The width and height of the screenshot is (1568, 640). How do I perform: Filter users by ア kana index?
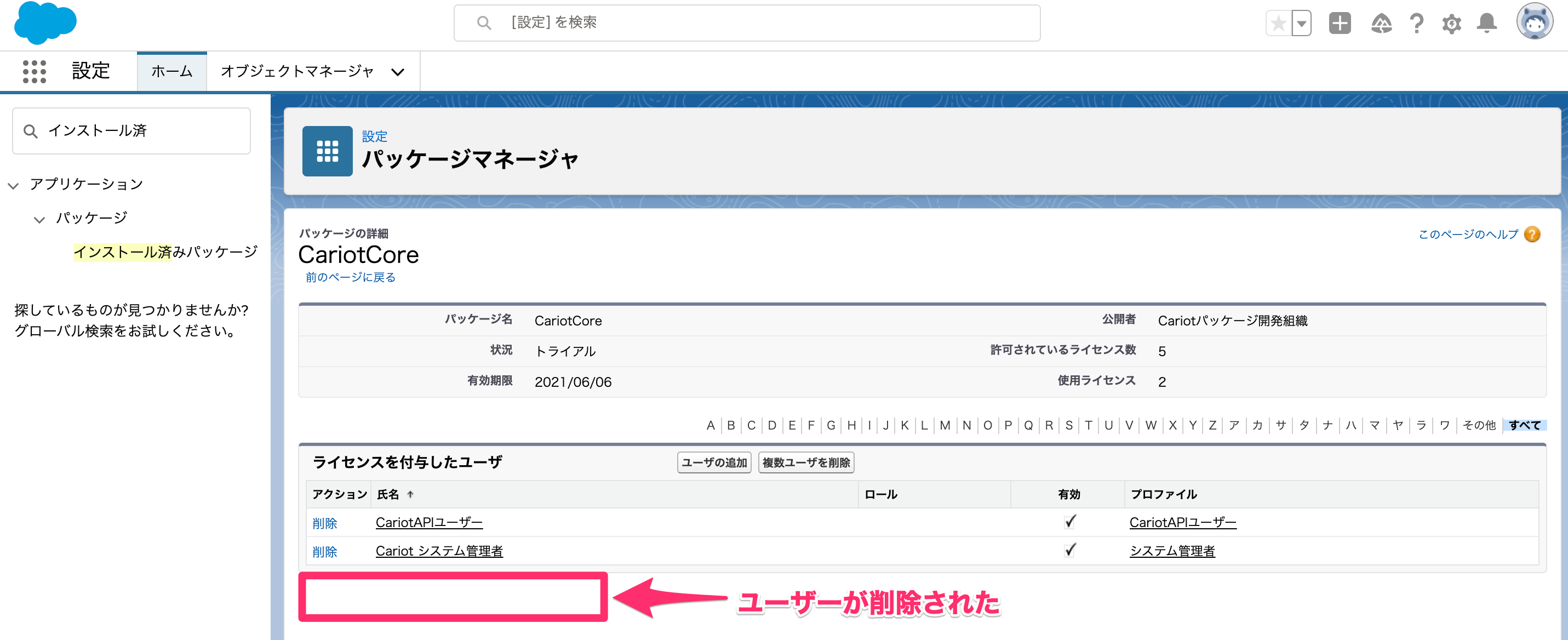pyautogui.click(x=1234, y=425)
